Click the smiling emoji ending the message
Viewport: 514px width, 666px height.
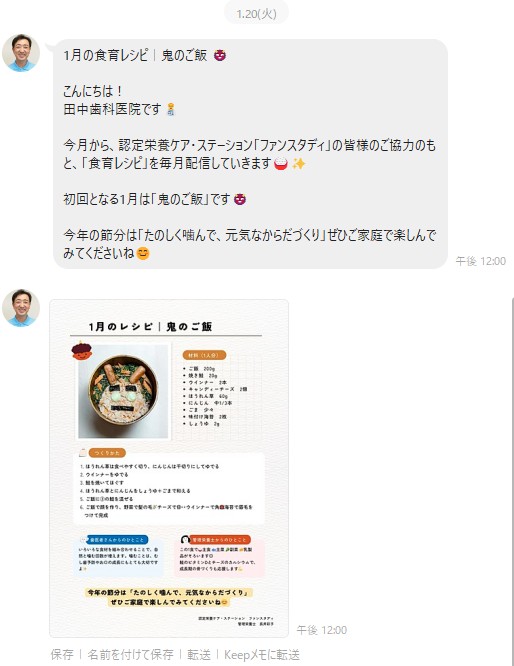pos(143,254)
